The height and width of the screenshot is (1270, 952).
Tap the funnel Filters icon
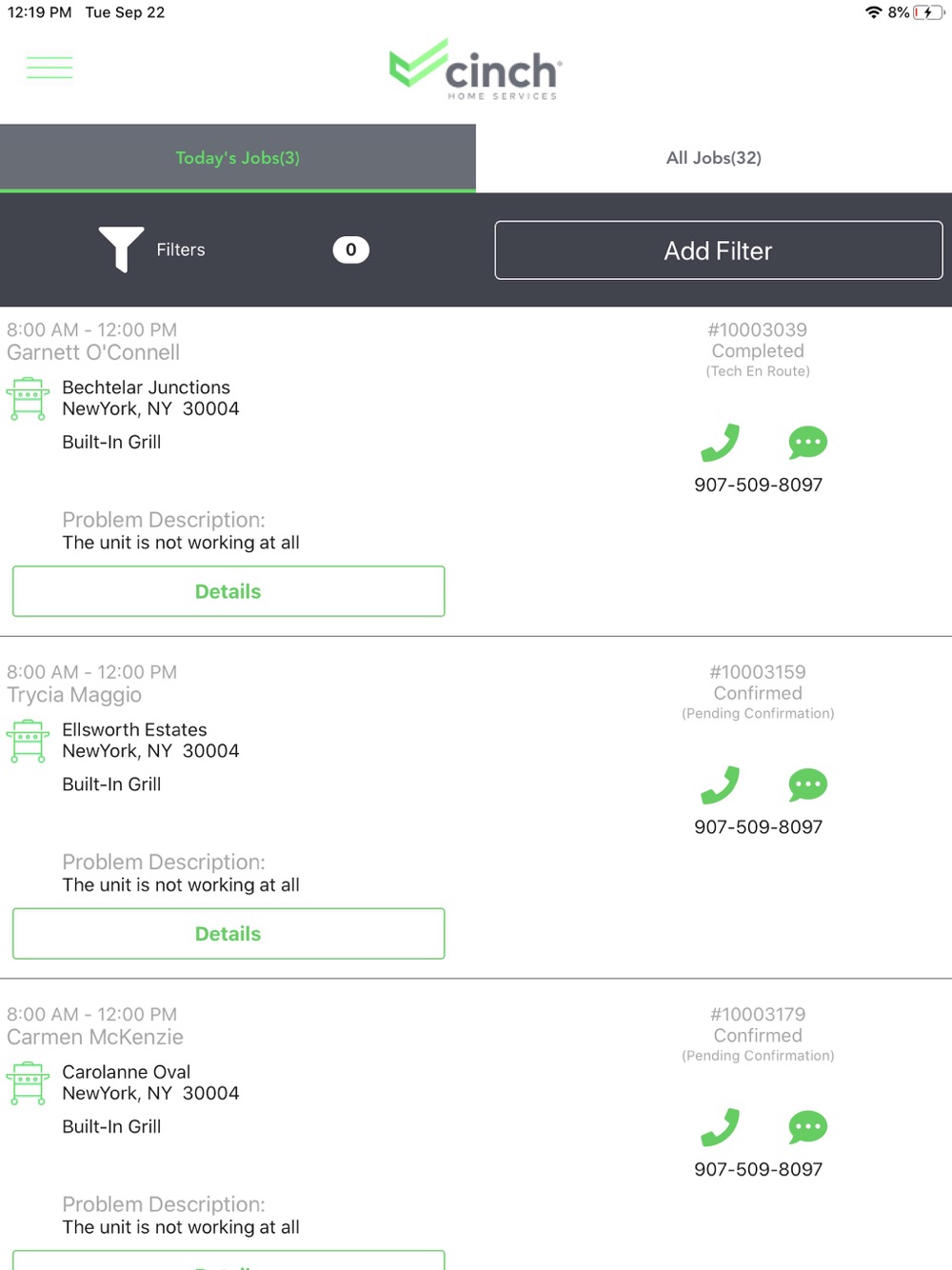coord(121,249)
